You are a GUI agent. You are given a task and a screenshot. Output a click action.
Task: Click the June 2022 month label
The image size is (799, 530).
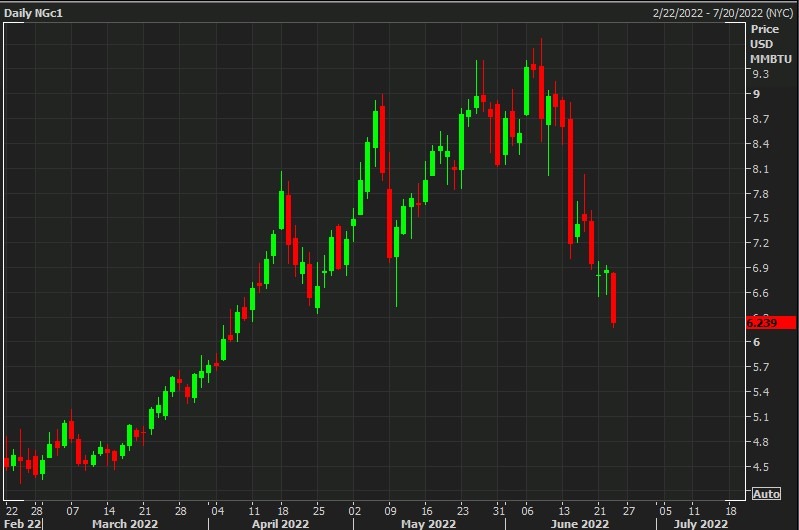[579, 524]
